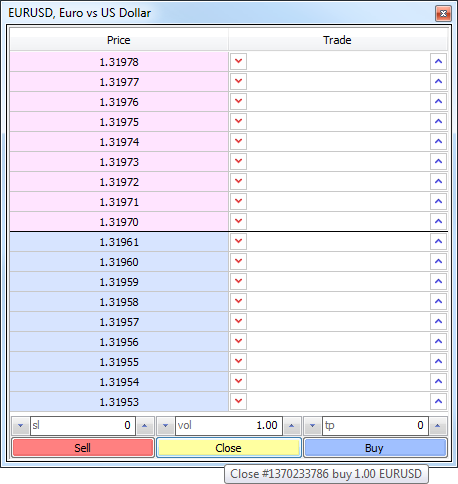
Task: Click blue buy arrow at price 1.31978
Action: (438, 61)
